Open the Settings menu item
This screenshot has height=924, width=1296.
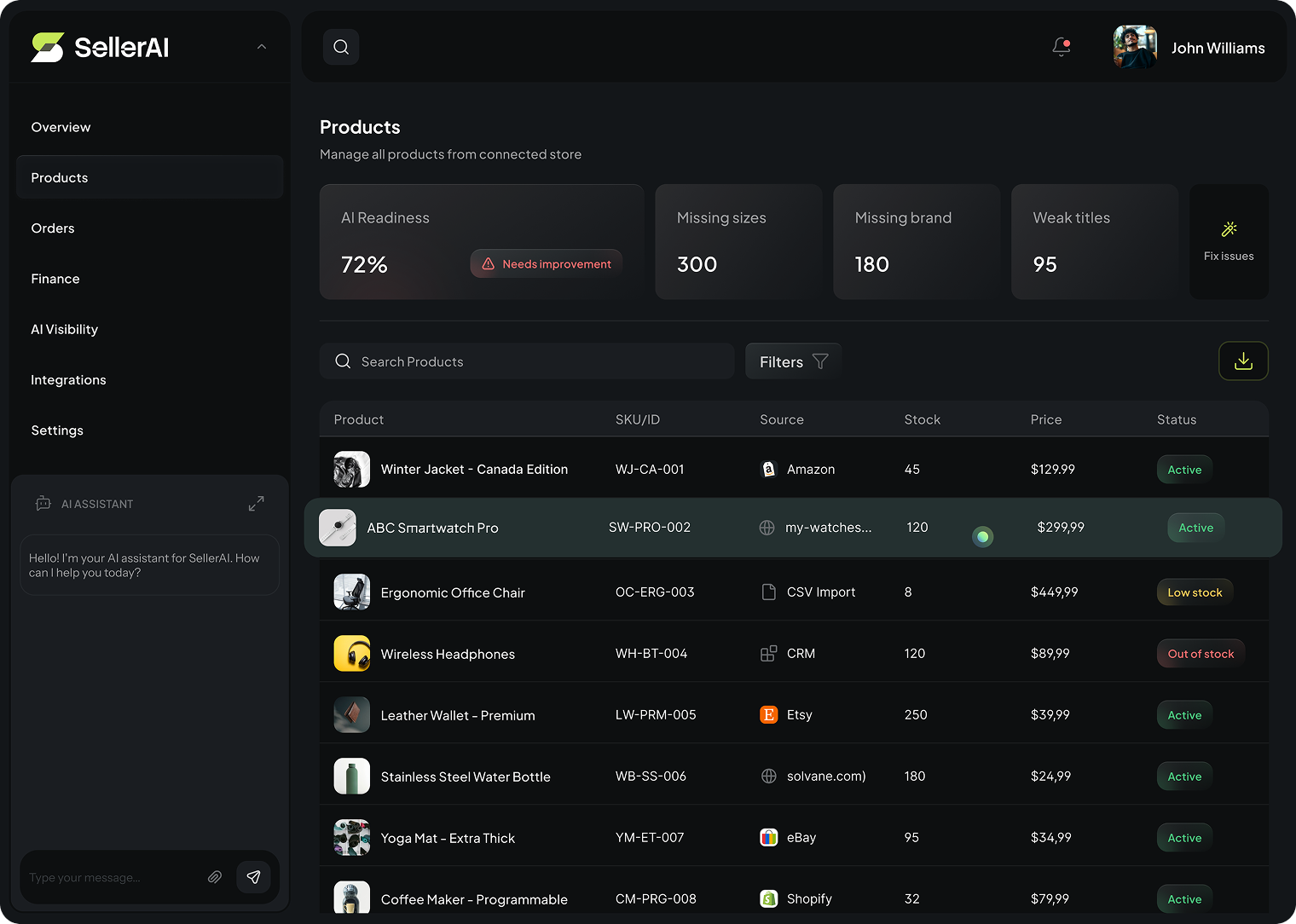click(x=57, y=430)
